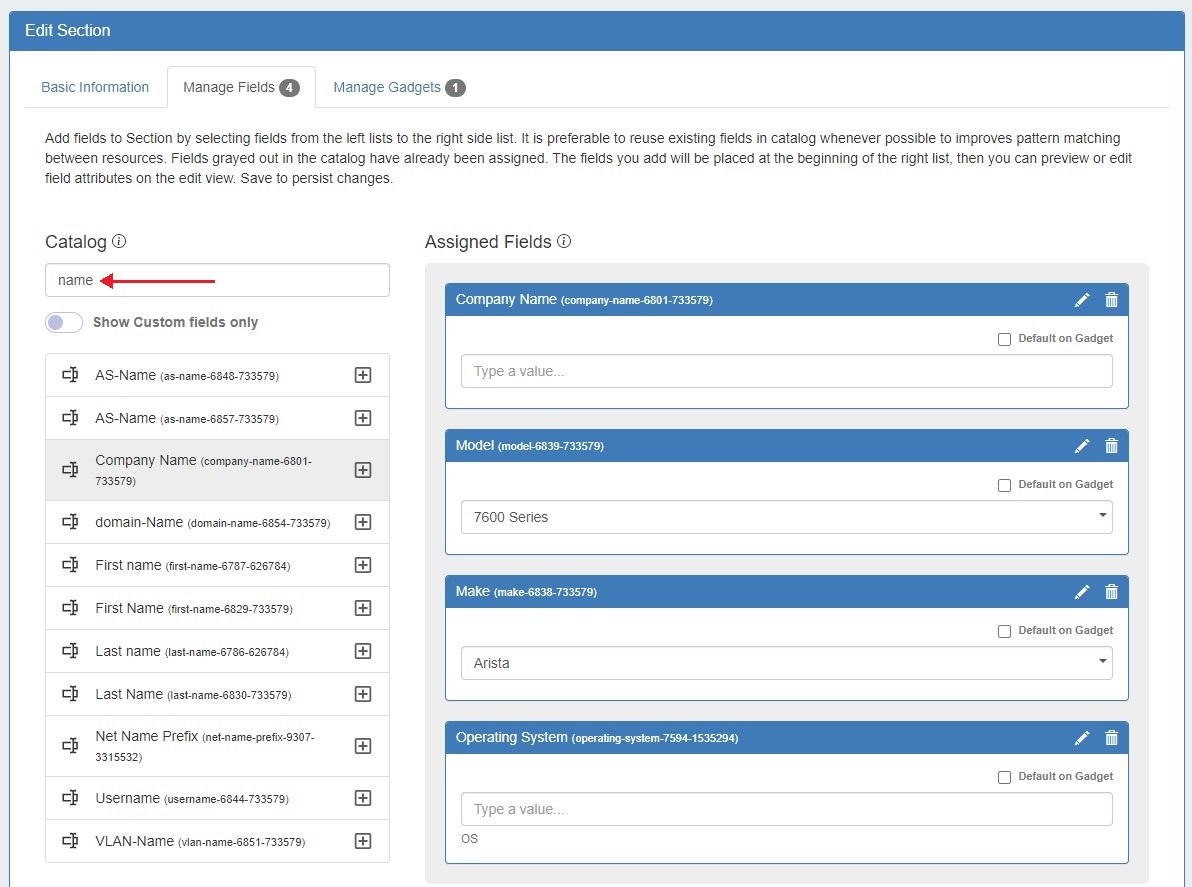Select Net Name Prefix catalog entry

tap(200, 746)
